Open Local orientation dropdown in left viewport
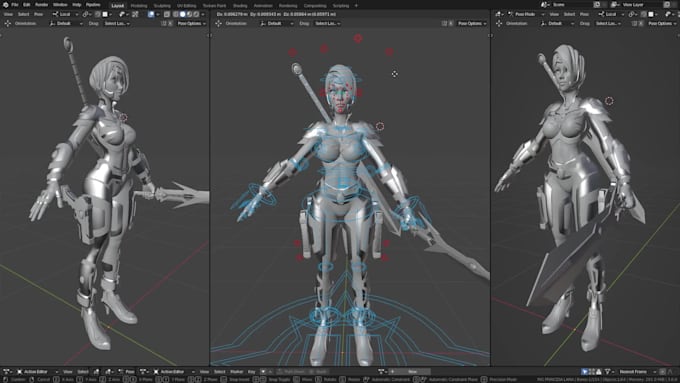Screen dimensions: 680x383 click(x=65, y=14)
